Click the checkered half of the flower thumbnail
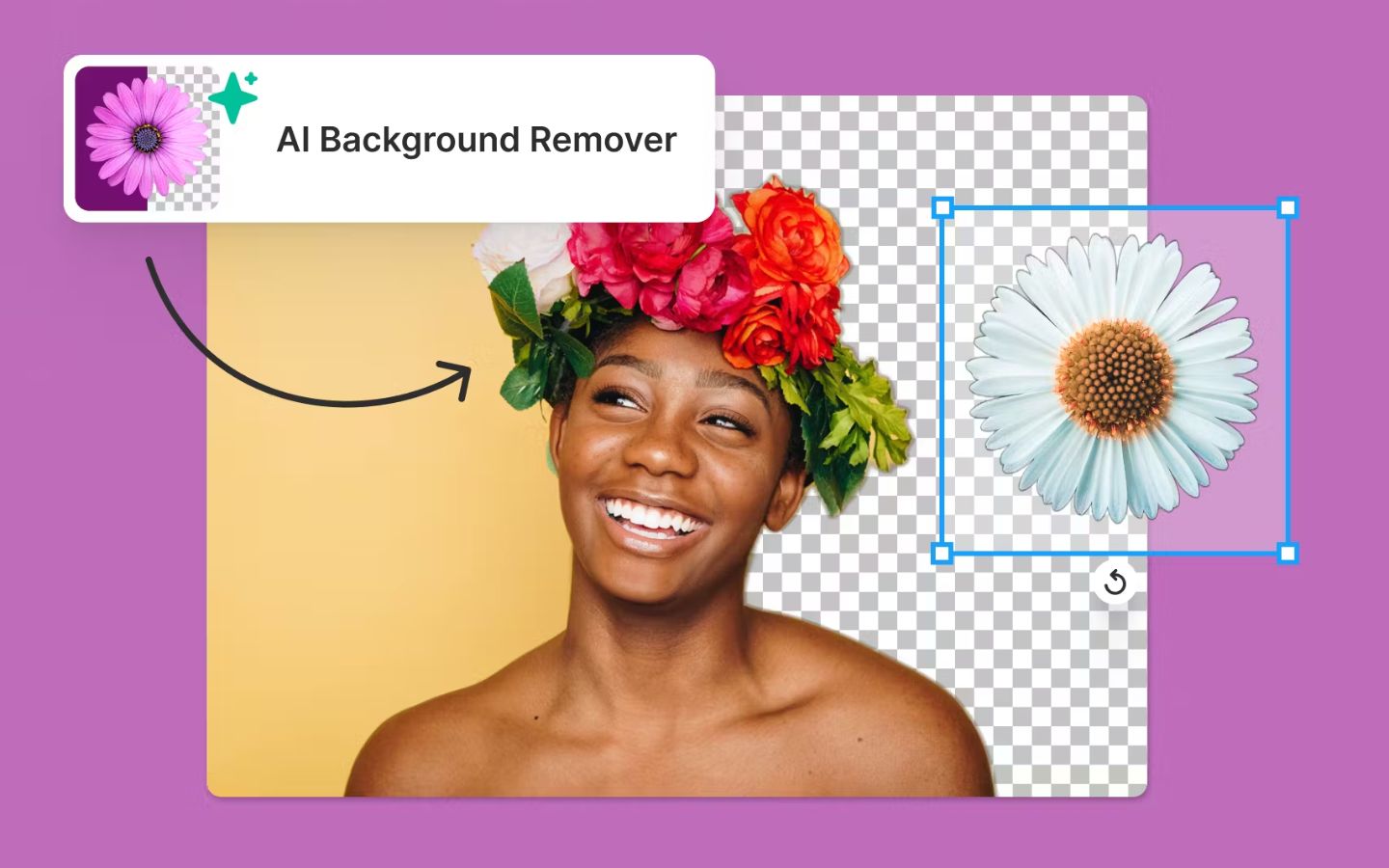This screenshot has width=1389, height=868. [183, 138]
